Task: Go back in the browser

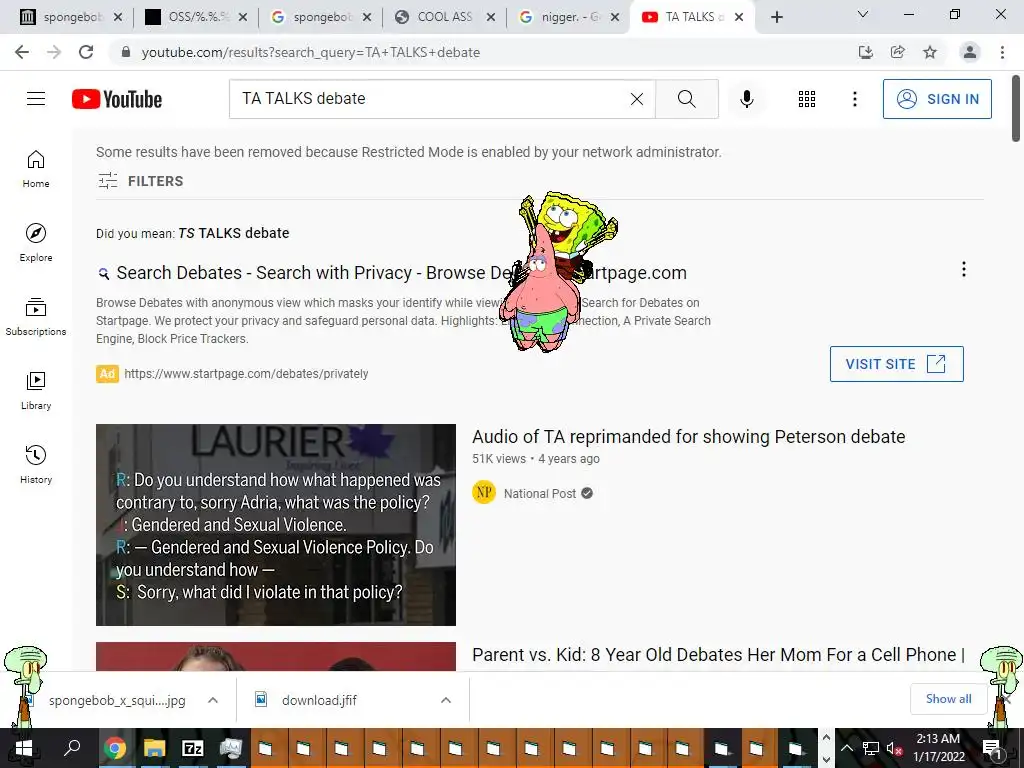Action: coord(22,52)
